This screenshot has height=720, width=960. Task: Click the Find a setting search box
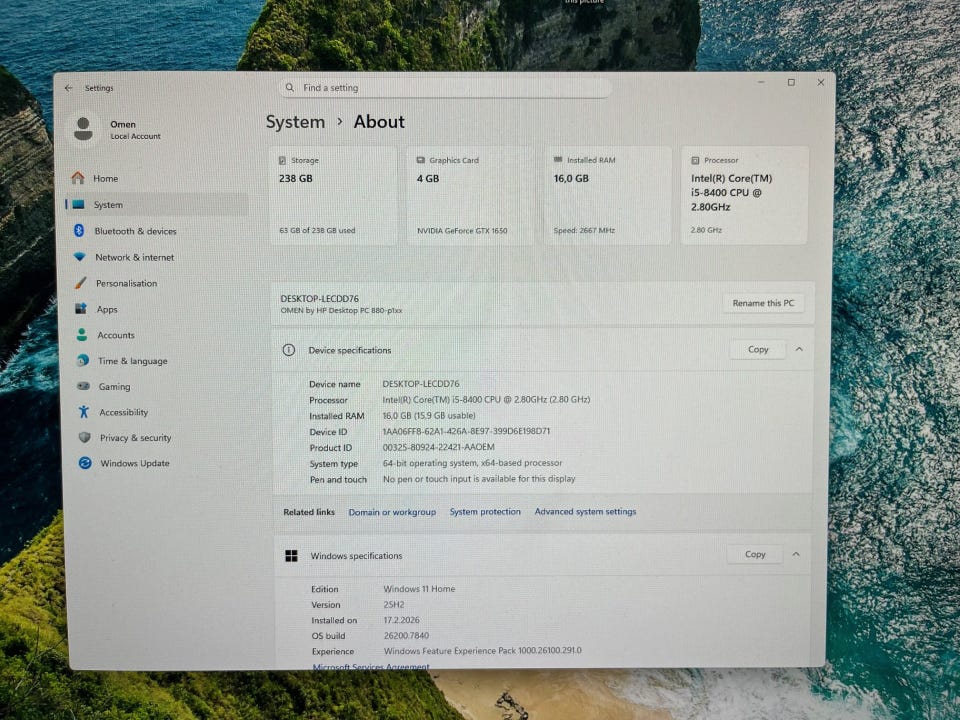point(445,88)
